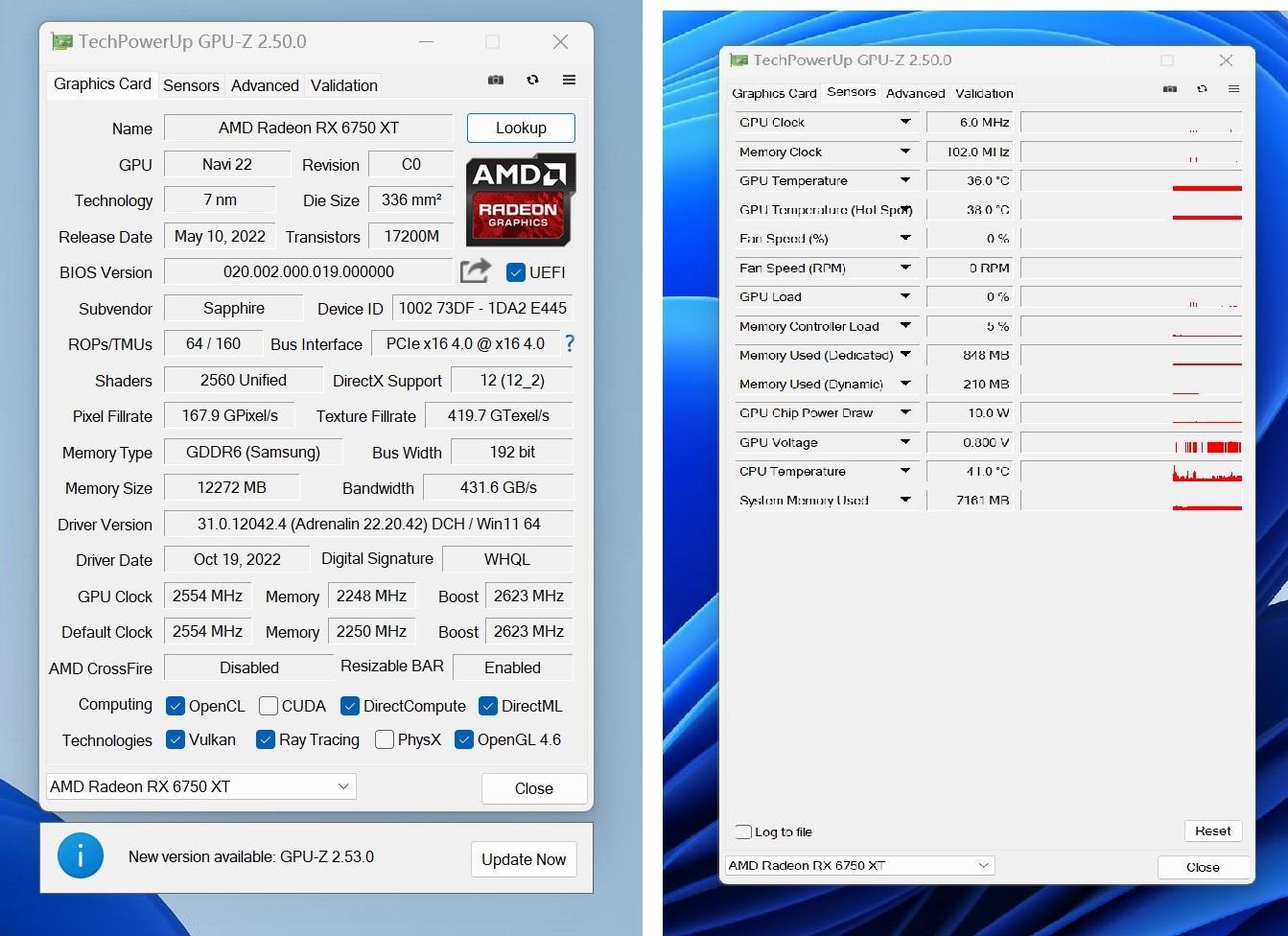
Task: Open the hamburger menu in left window
Action: pos(569,80)
